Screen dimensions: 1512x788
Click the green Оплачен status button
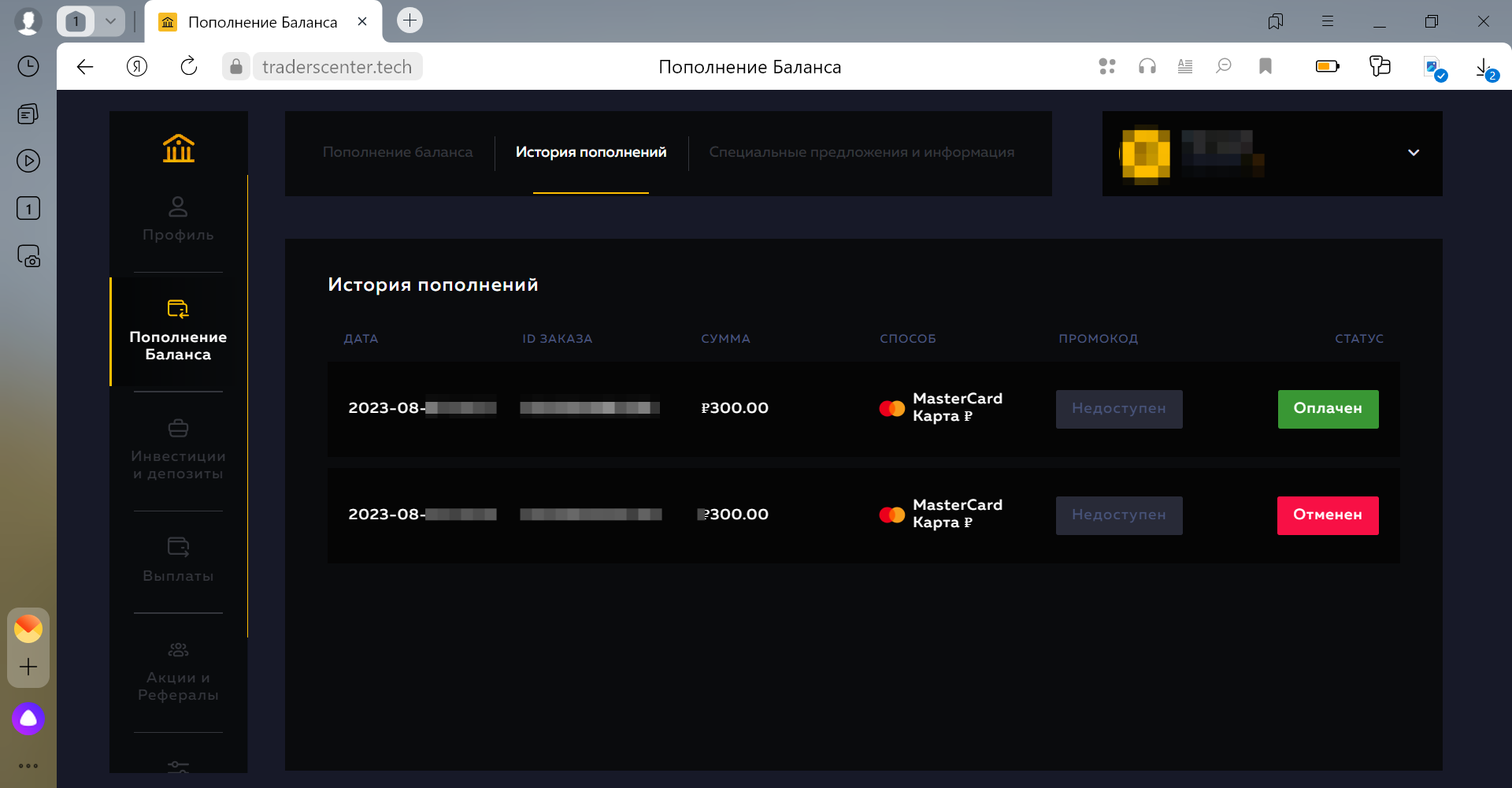tap(1328, 408)
